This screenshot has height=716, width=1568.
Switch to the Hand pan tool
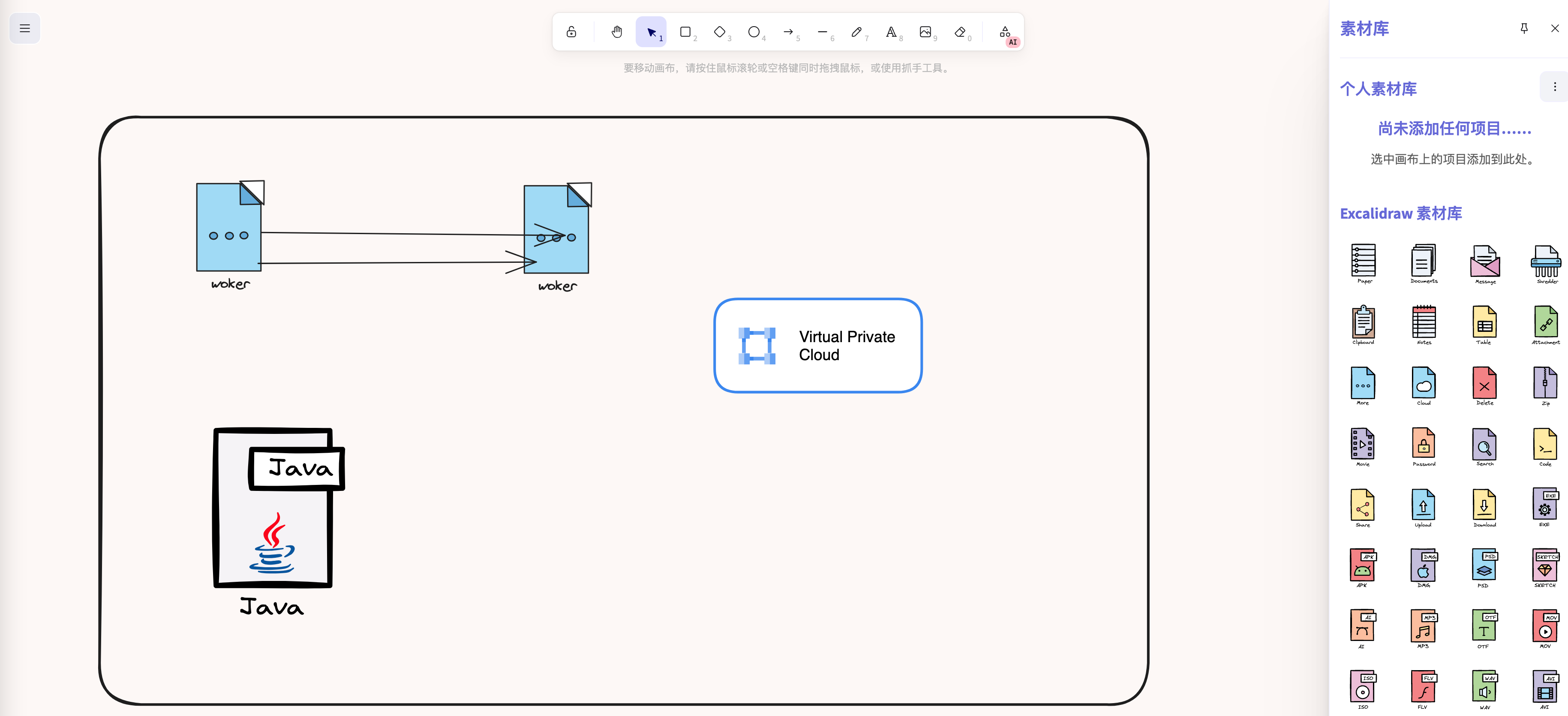pyautogui.click(x=616, y=32)
